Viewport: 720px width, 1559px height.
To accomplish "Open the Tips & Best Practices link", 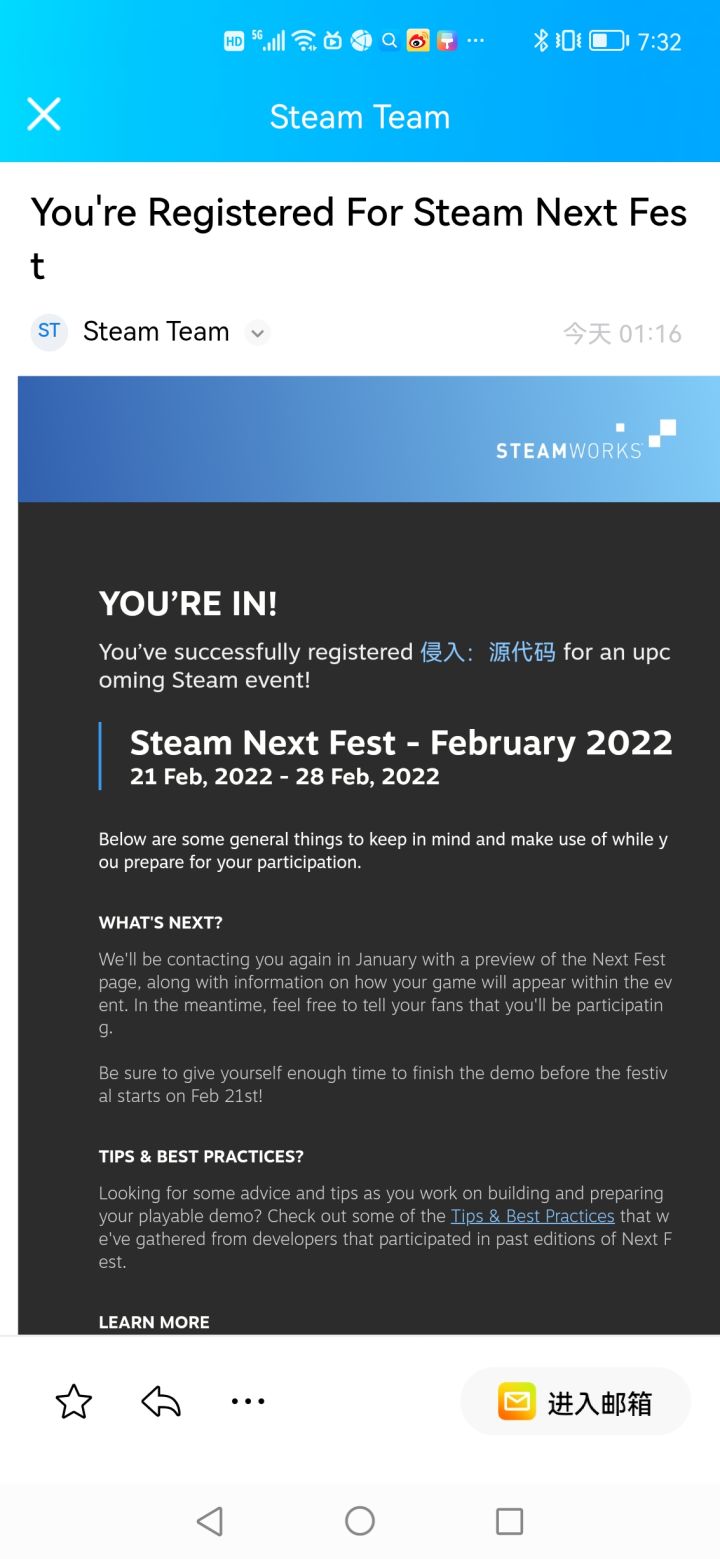I will pyautogui.click(x=532, y=1216).
